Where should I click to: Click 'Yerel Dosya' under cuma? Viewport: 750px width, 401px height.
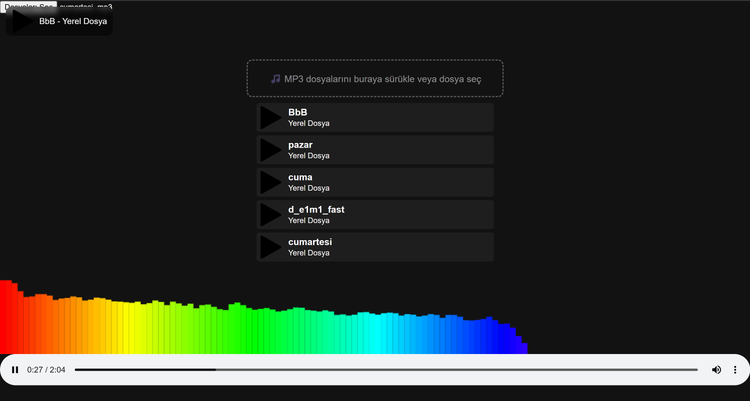pos(309,188)
